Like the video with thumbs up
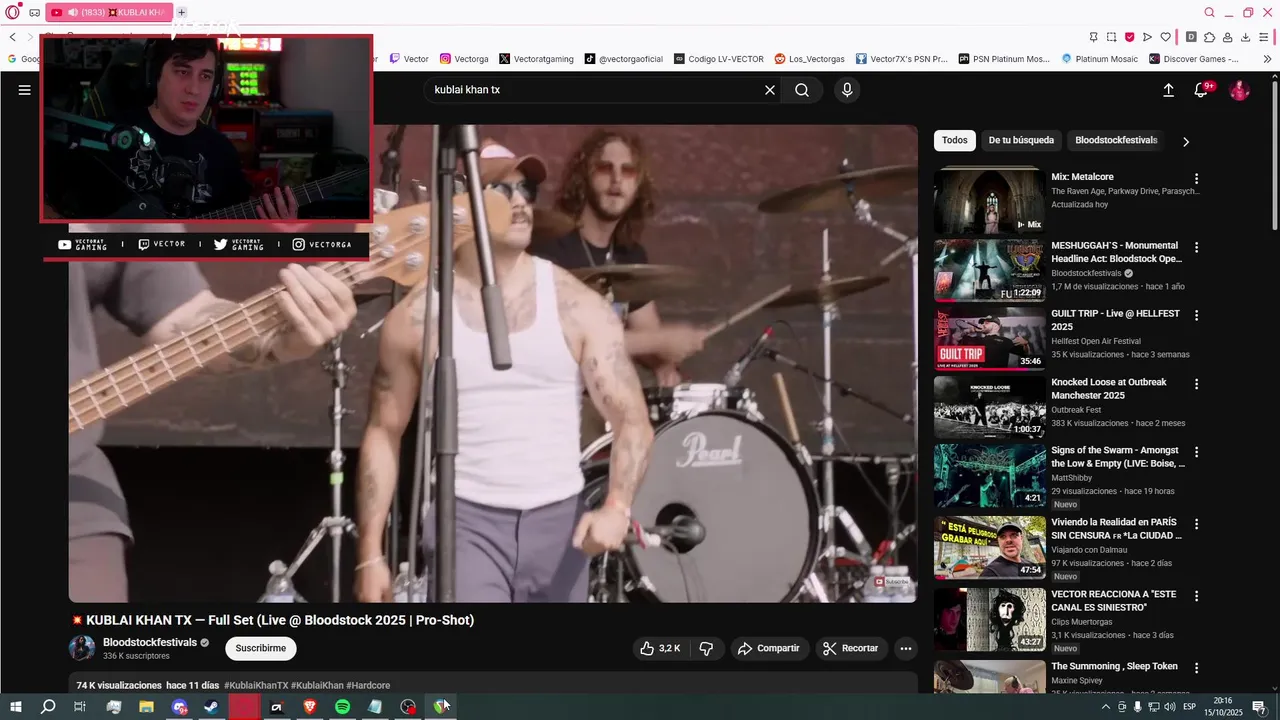1280x720 pixels. coord(660,648)
